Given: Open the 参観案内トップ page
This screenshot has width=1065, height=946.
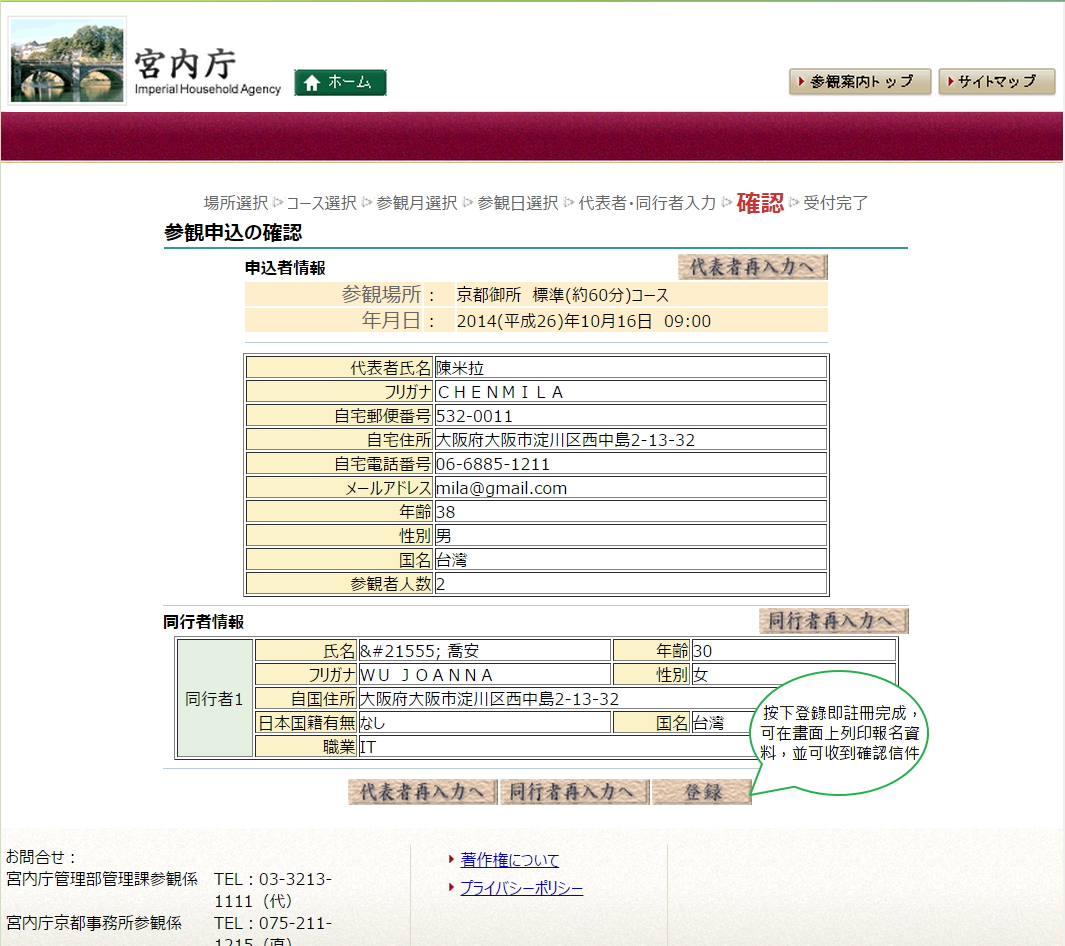Looking at the screenshot, I should coord(860,82).
